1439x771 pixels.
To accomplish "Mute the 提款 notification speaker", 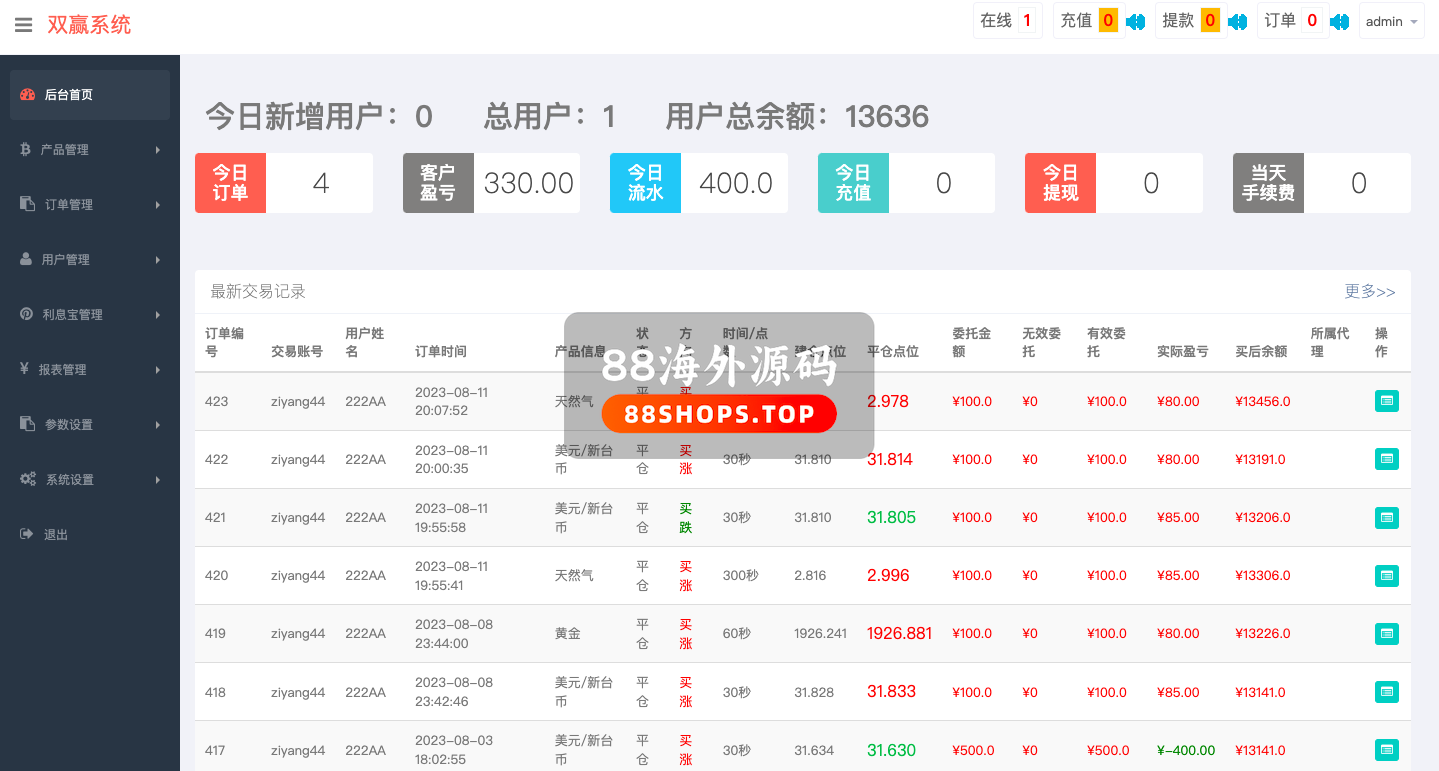I will 1237,21.
